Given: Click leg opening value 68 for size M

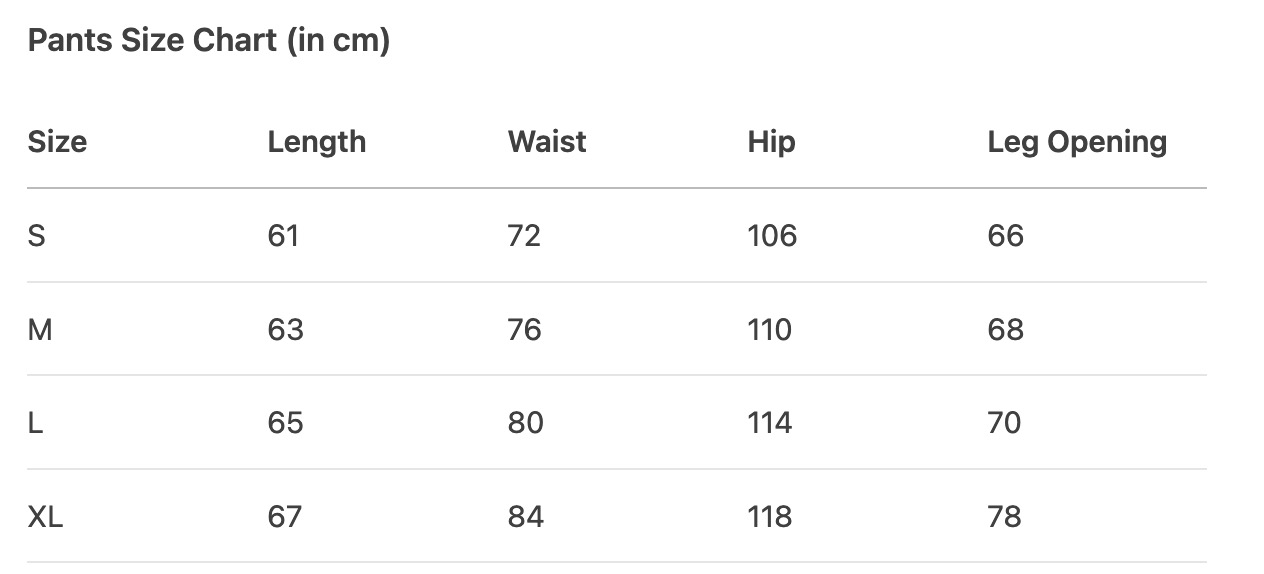Looking at the screenshot, I should [1005, 330].
